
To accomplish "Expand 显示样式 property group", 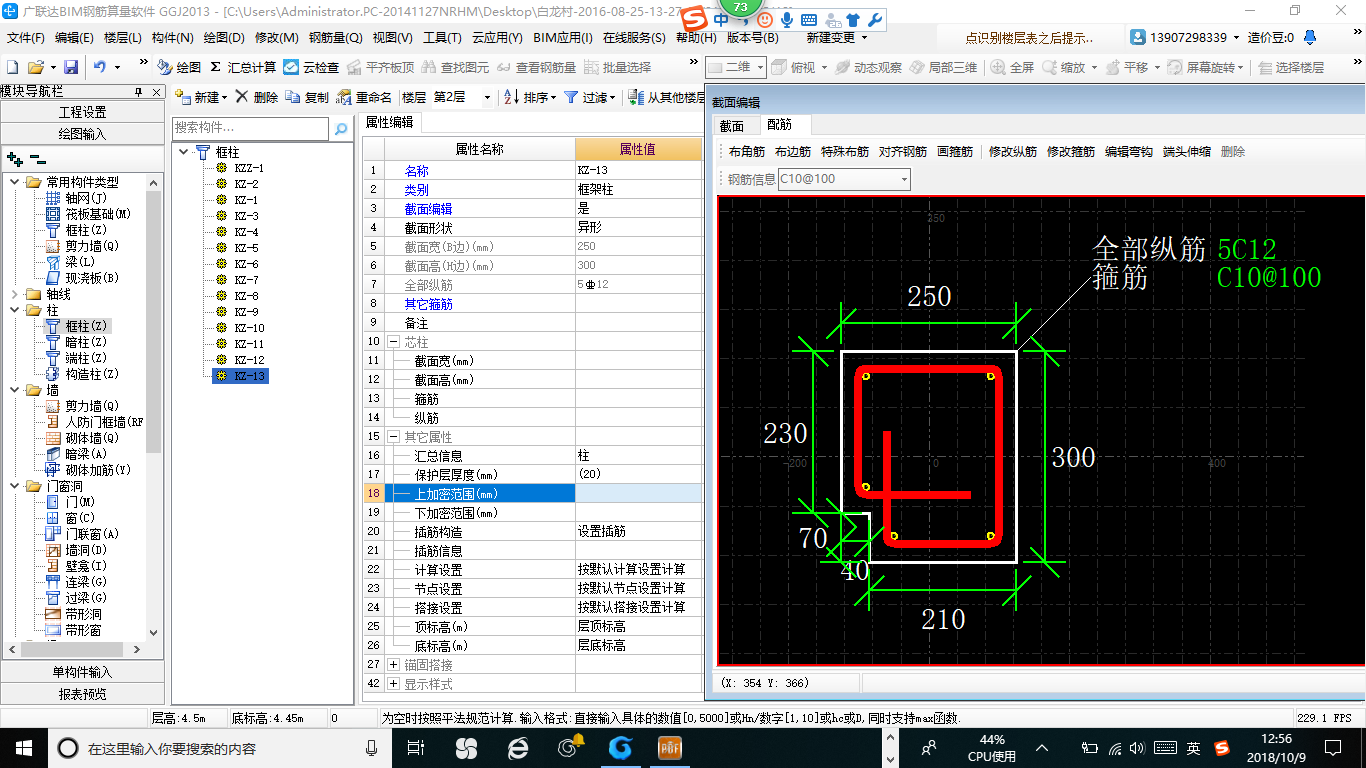I will 393,684.
